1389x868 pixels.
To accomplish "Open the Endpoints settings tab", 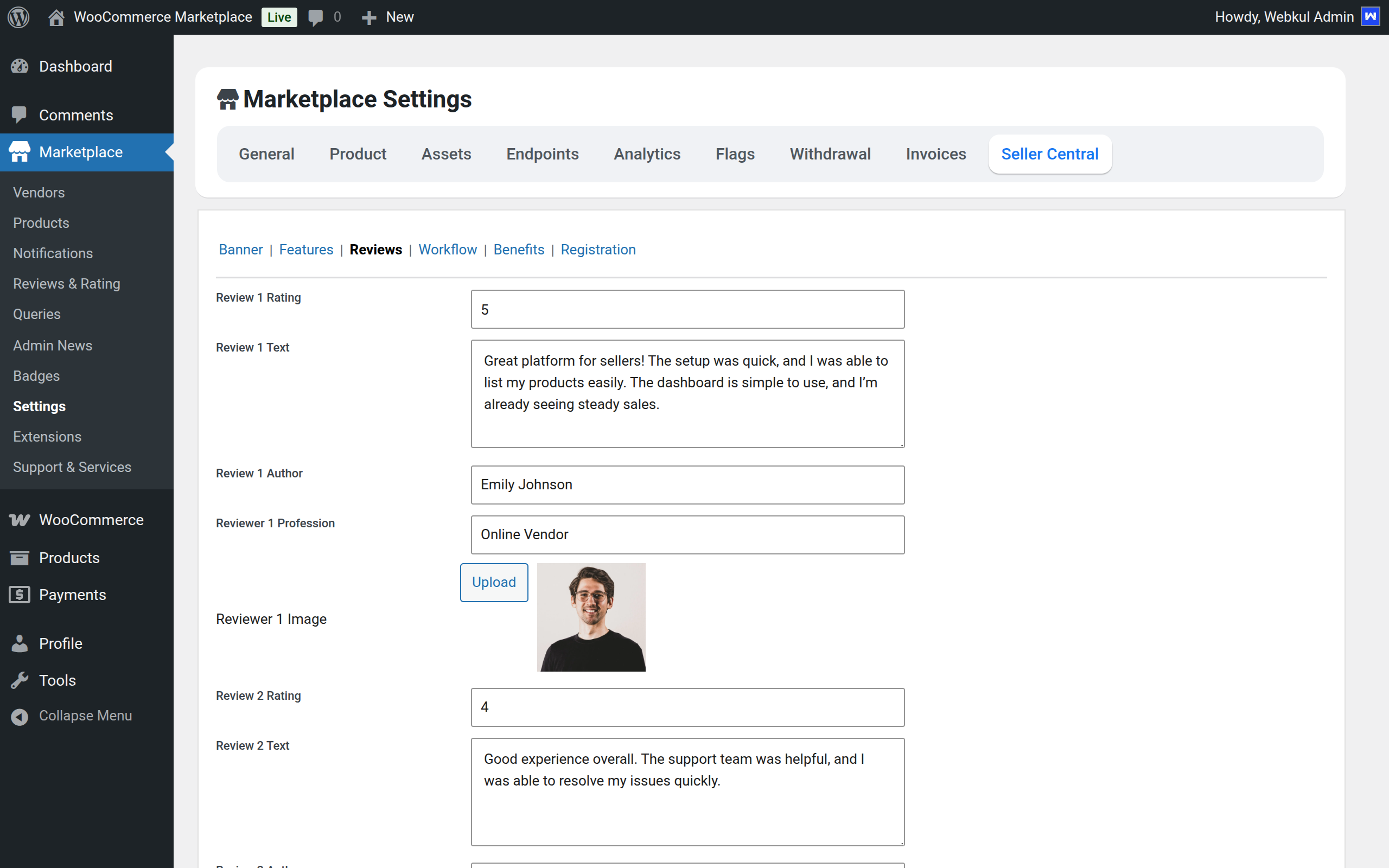I will point(542,154).
